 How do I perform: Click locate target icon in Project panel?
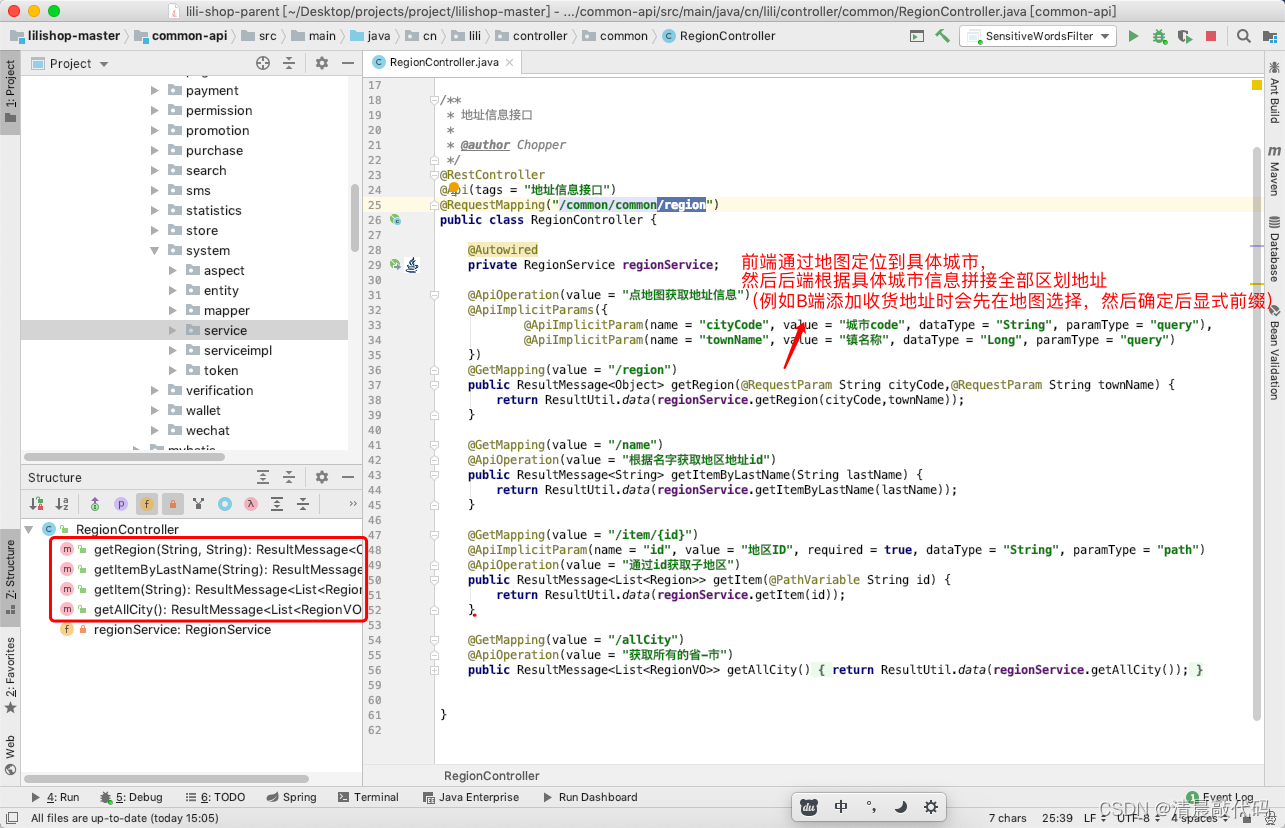(263, 63)
